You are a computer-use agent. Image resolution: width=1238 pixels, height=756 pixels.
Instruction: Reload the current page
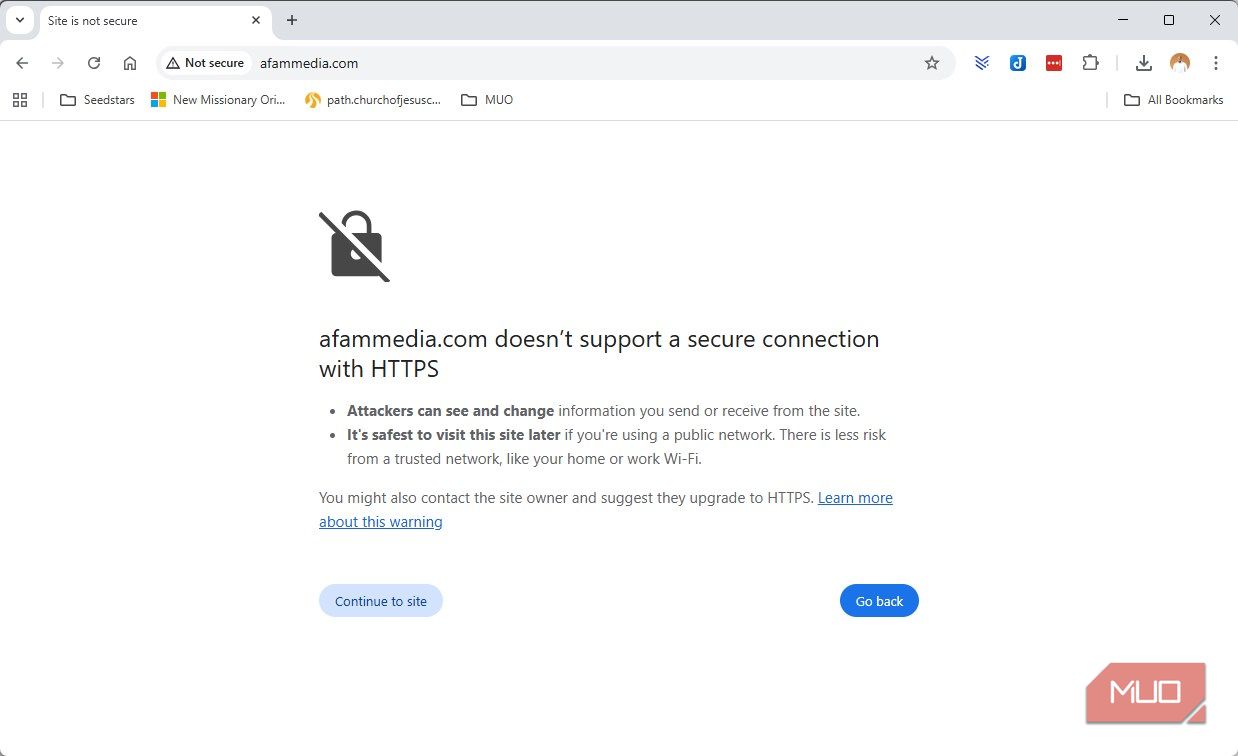coord(94,63)
